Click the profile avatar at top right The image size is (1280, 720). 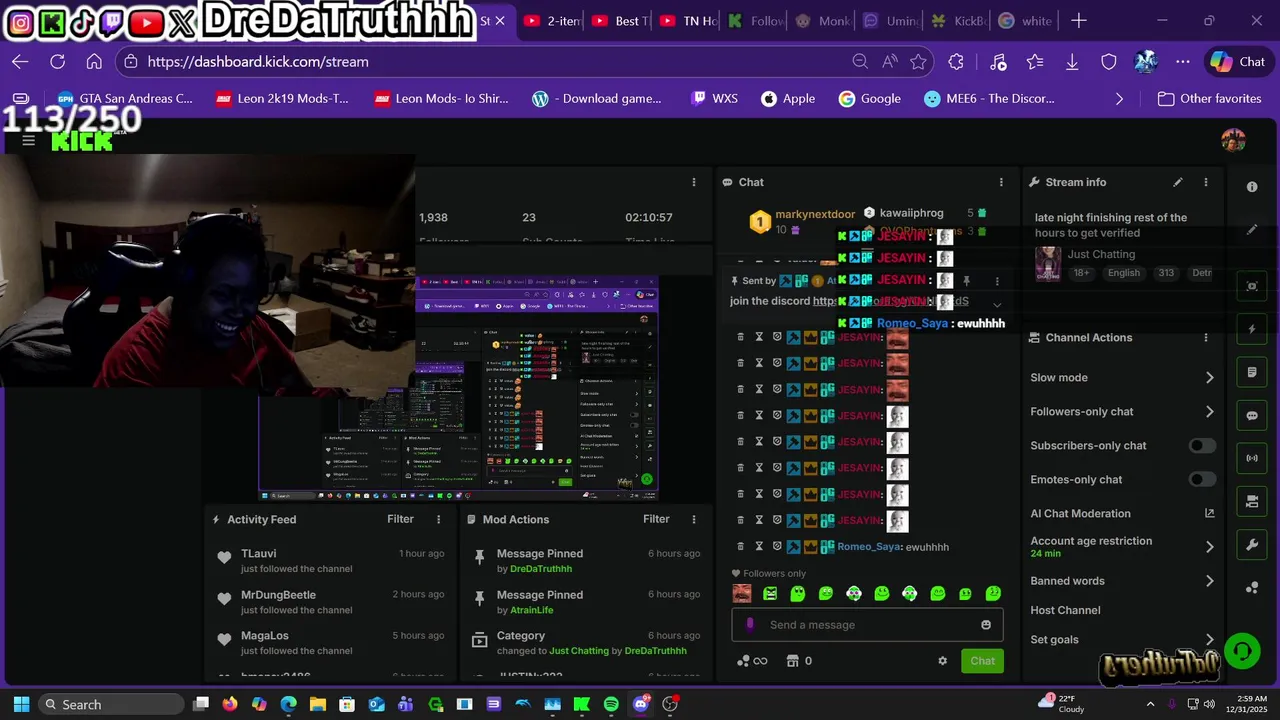1233,140
